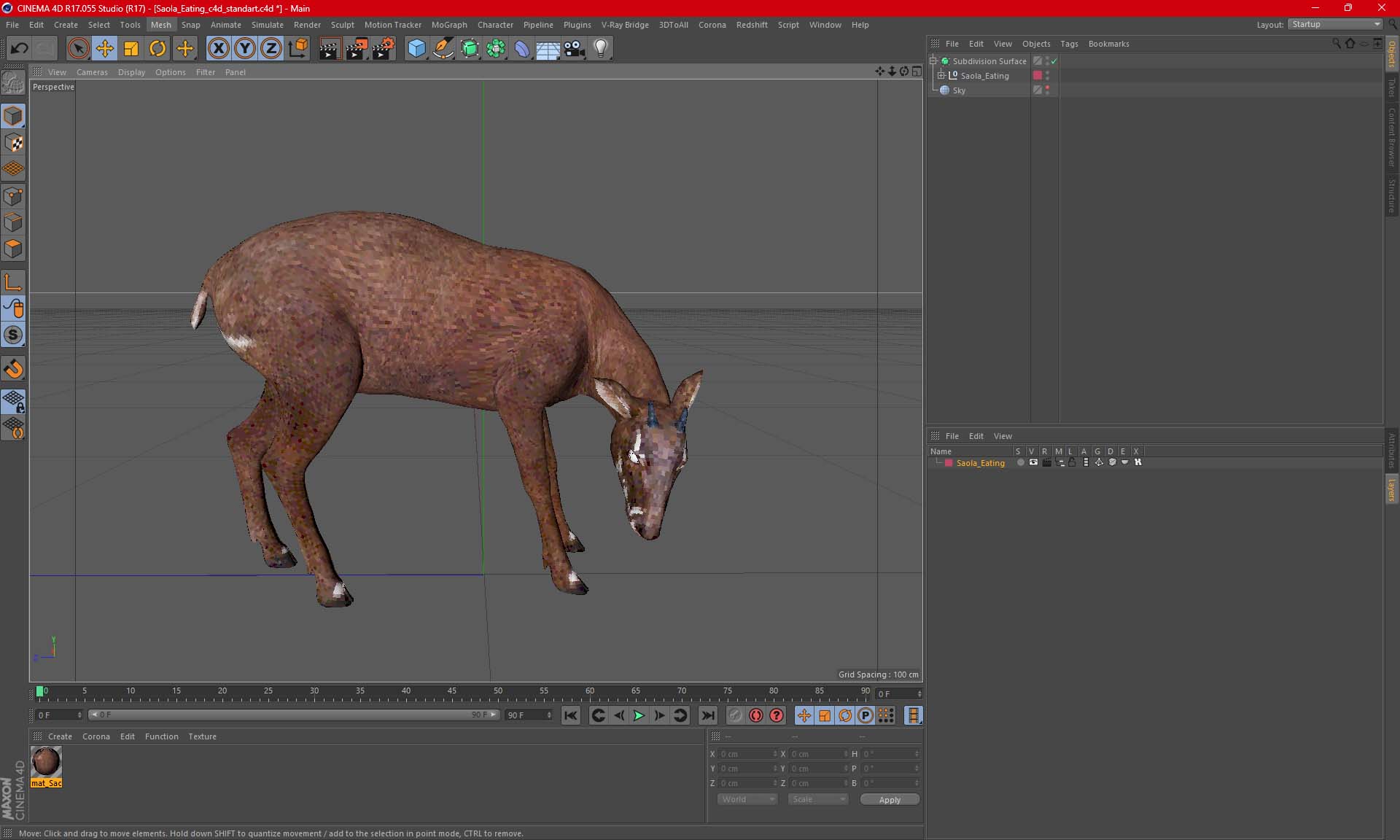Expand the Saola_Eating object
This screenshot has height=840, width=1400.
tap(941, 75)
